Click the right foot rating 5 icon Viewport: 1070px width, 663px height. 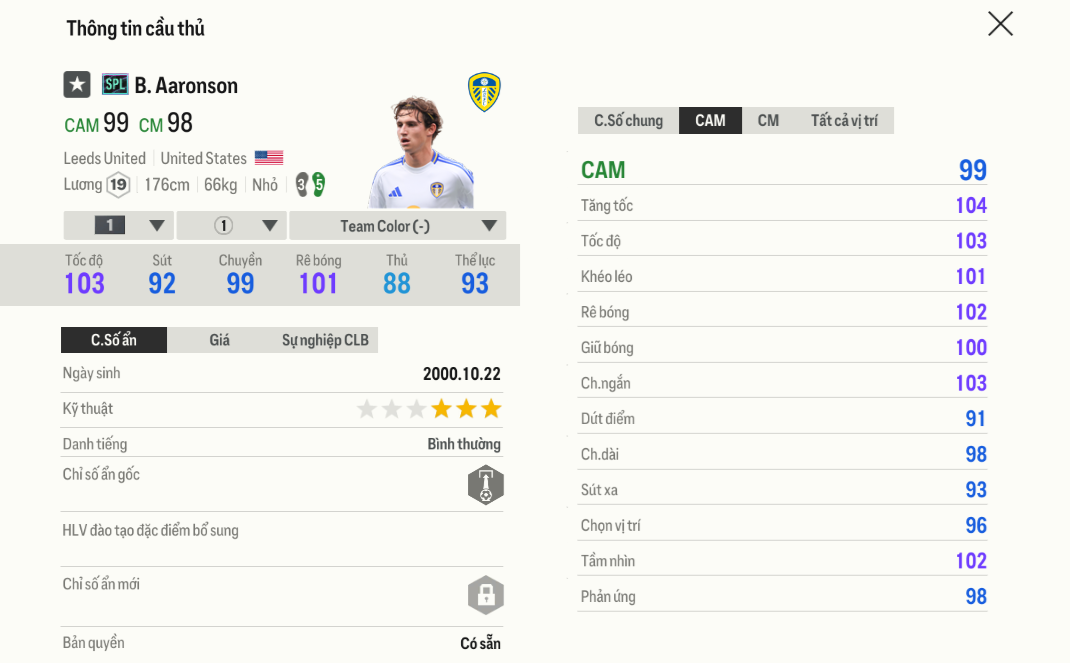318,185
